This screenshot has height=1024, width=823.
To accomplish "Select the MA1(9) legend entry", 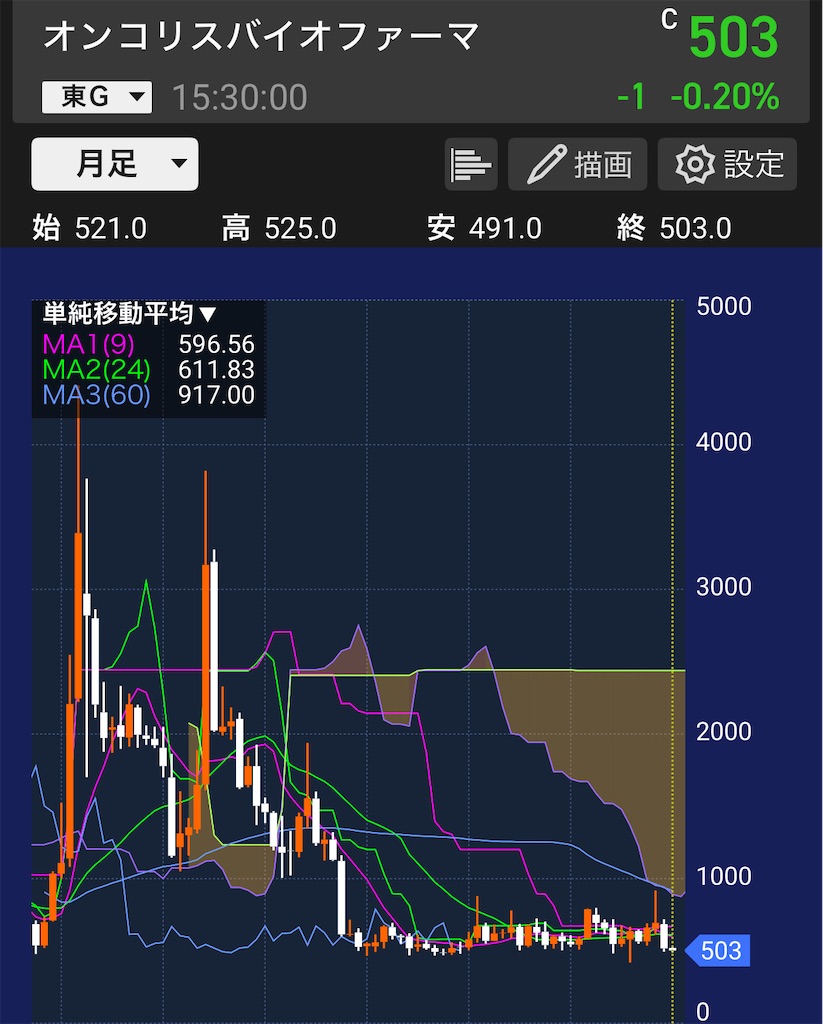I will 88,344.
